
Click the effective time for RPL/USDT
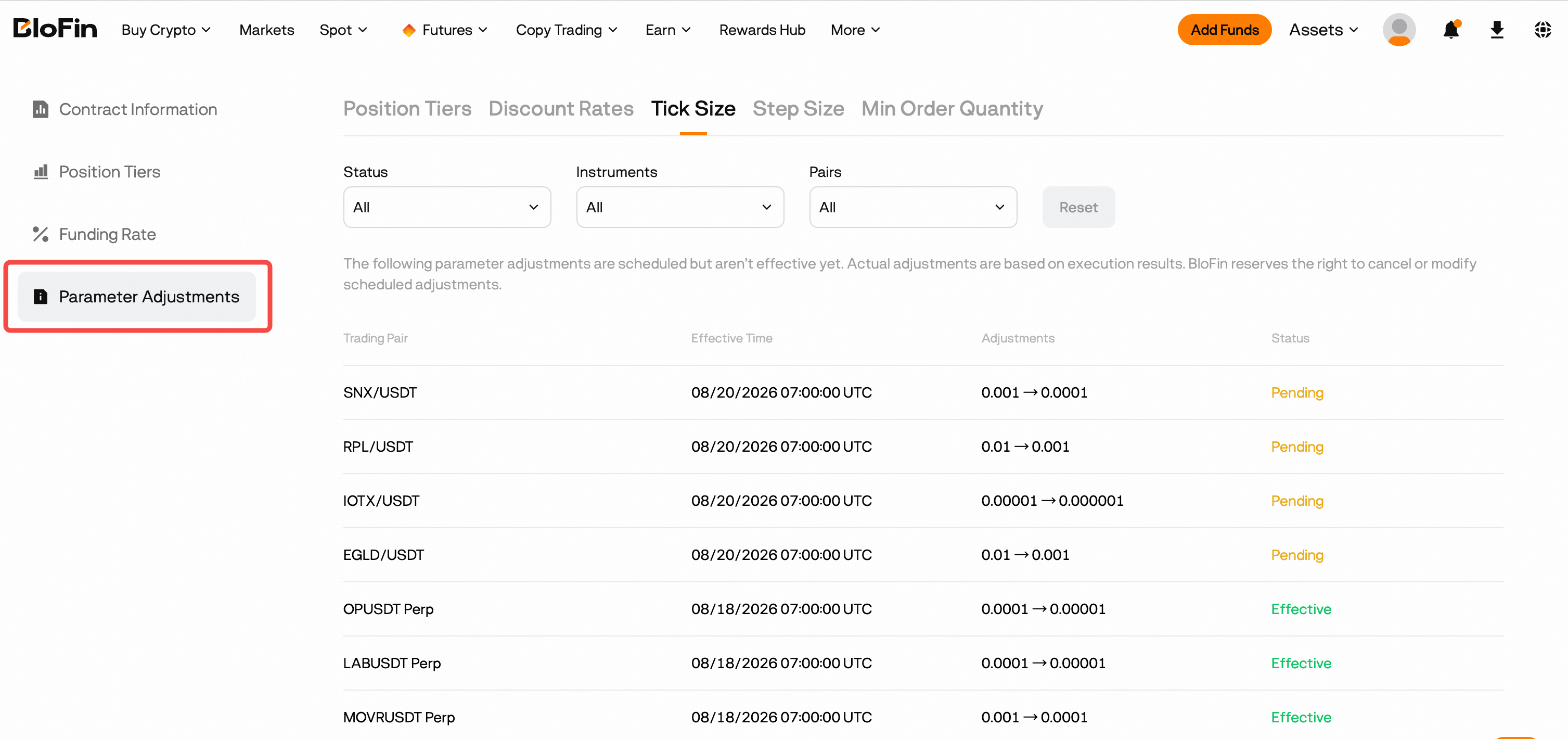[x=781, y=447]
